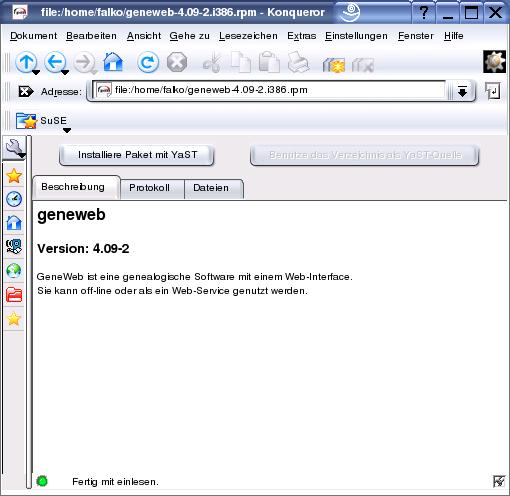Open the Dokument menu
This screenshot has height=496, width=510.
tap(33, 36)
